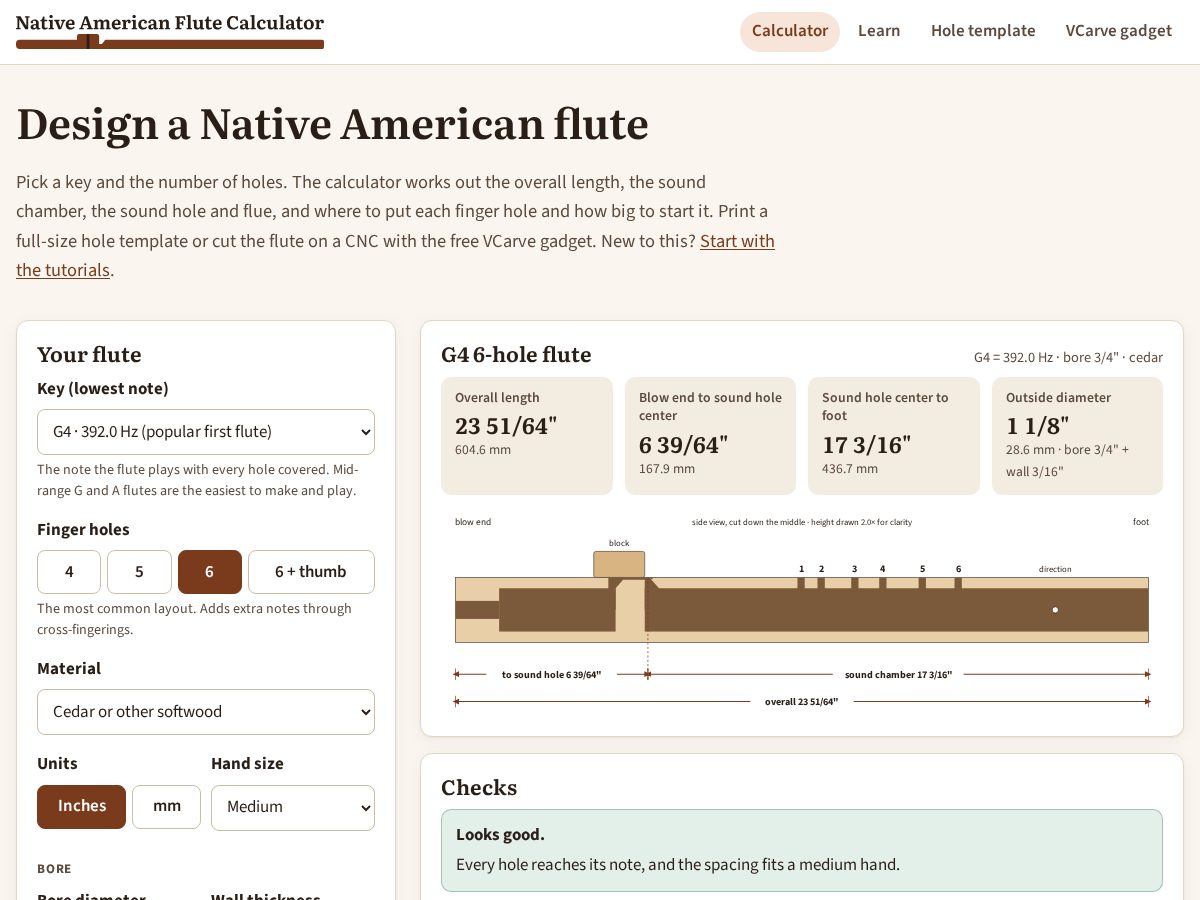Click the block piece in the flute diagram
Screen dimensions: 1200x900
click(619, 564)
